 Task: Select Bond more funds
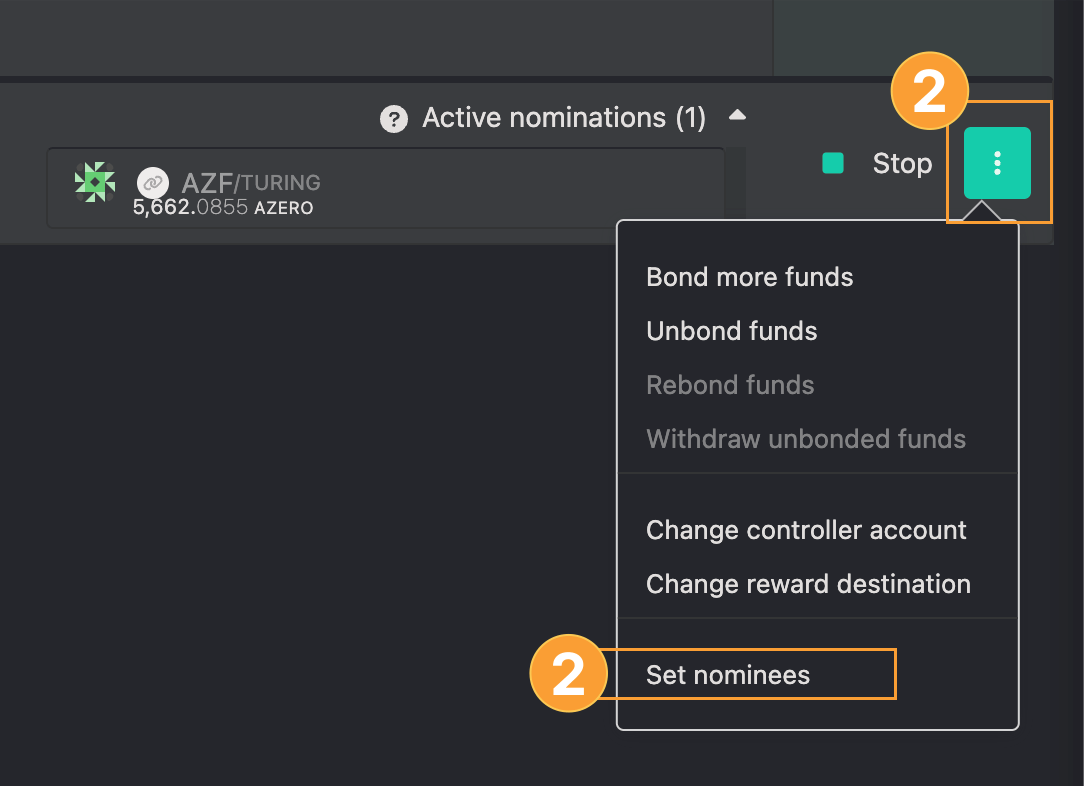[749, 277]
